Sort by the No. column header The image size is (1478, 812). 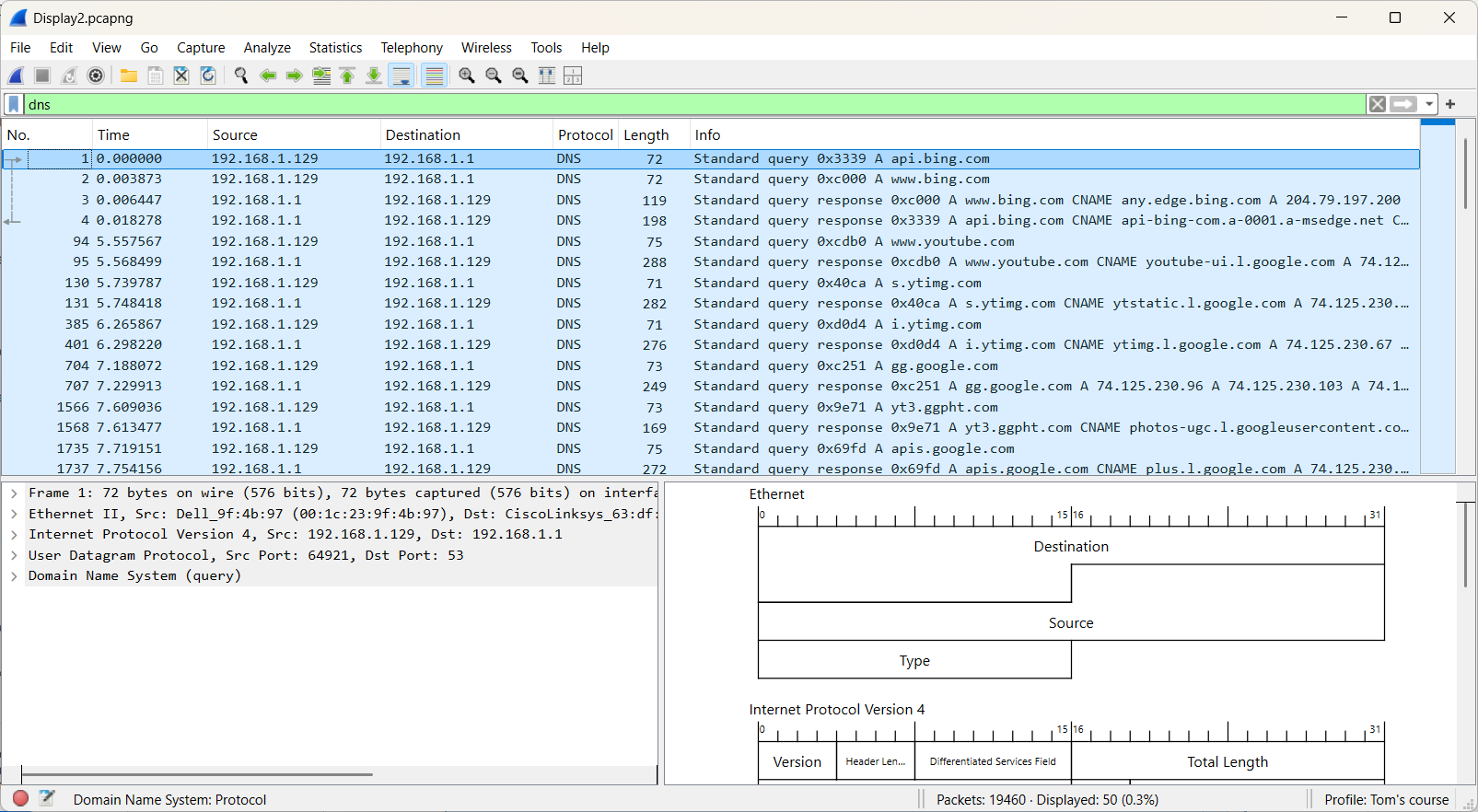point(47,135)
